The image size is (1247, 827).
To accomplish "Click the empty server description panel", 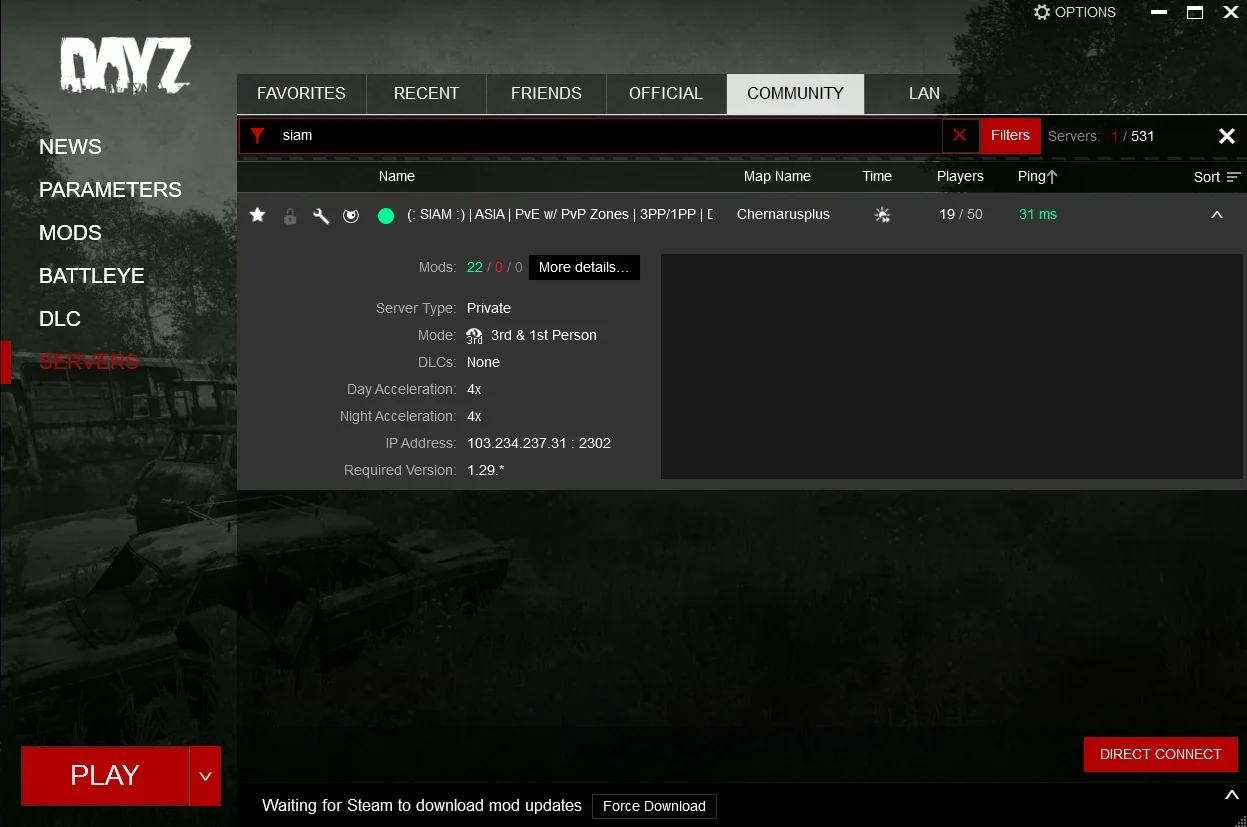I will click(951, 367).
